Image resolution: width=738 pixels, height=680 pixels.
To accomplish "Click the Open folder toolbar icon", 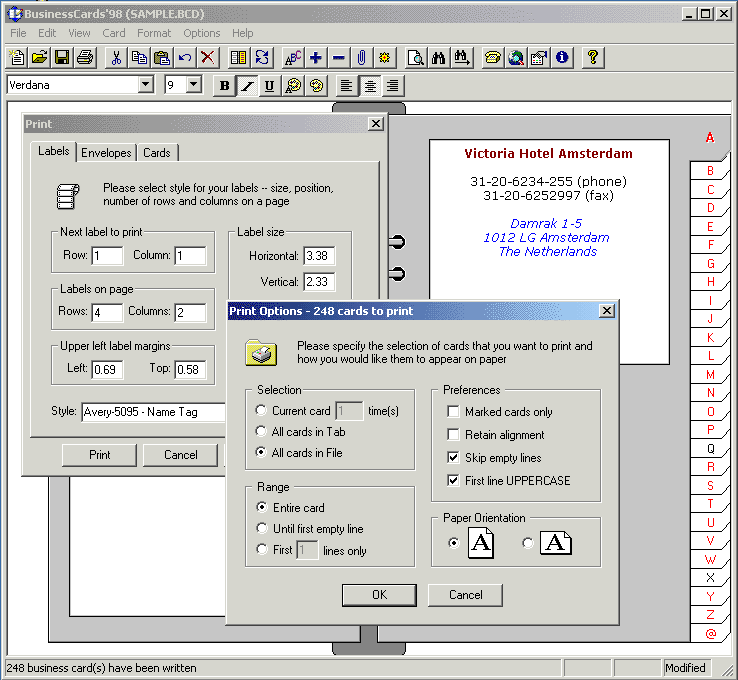I will 40,58.
